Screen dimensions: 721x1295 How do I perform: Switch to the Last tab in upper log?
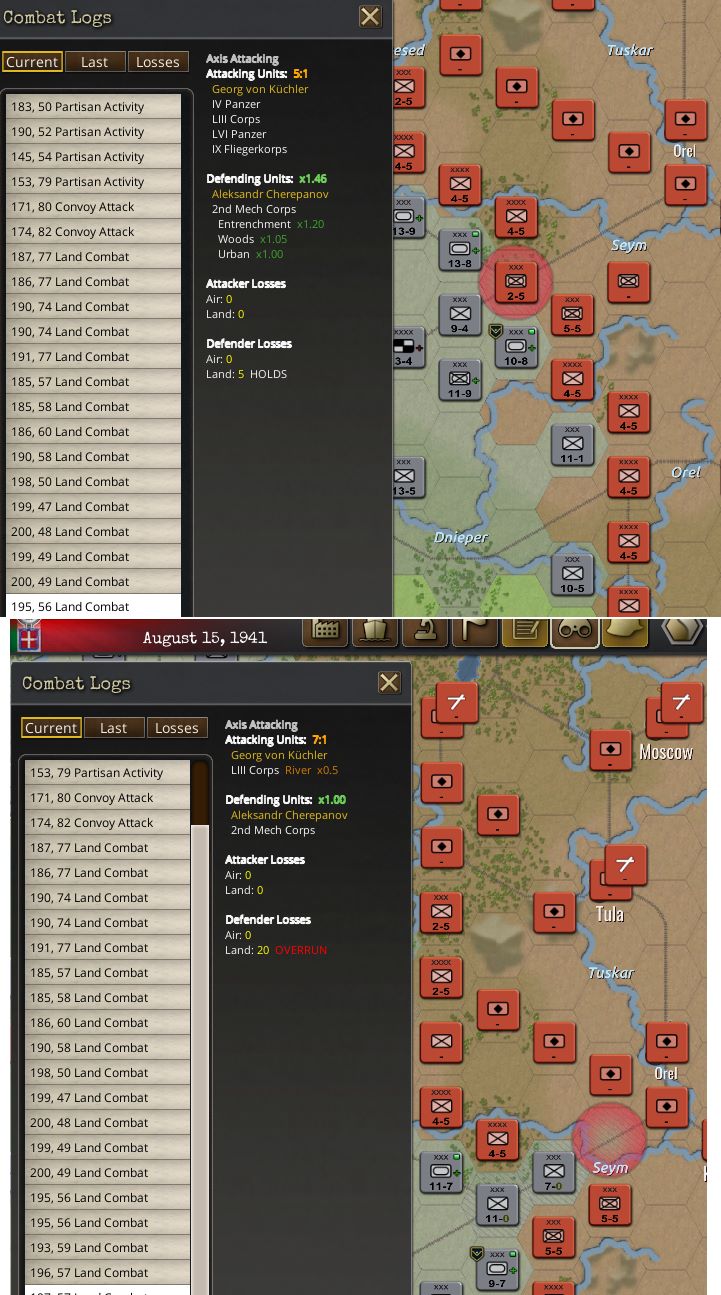[95, 62]
